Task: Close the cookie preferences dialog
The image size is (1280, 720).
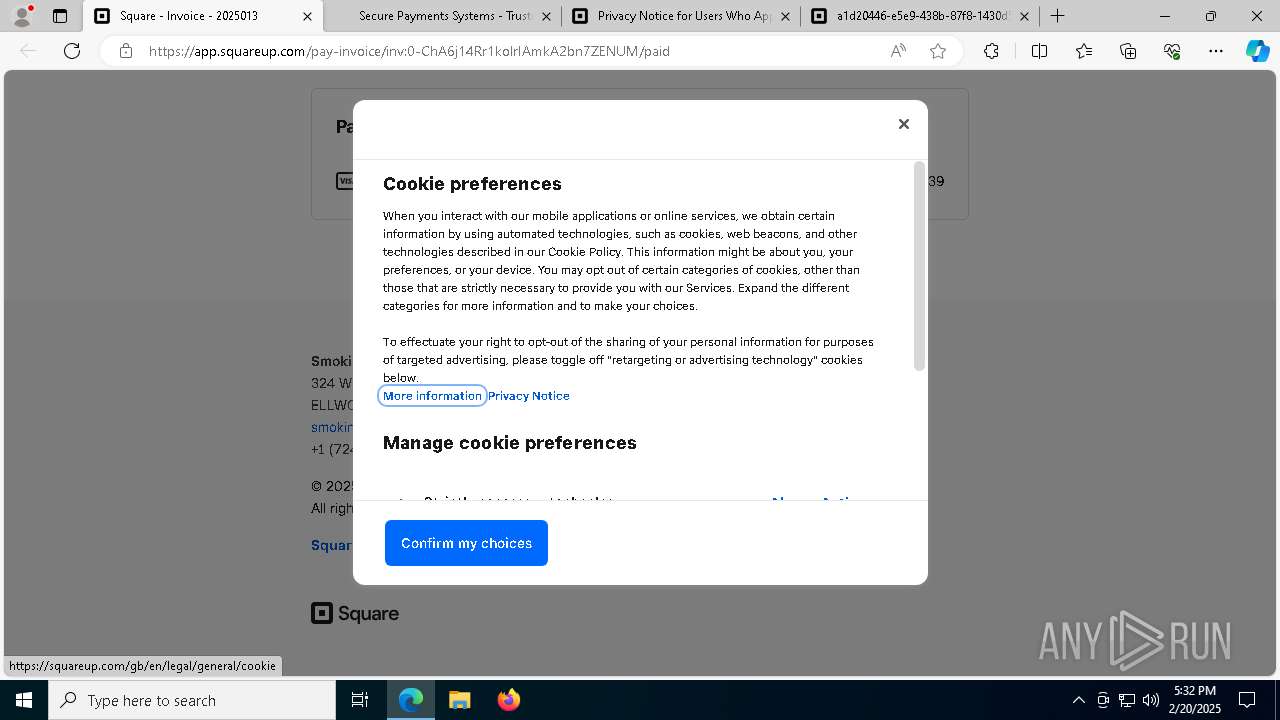Action: coord(903,124)
